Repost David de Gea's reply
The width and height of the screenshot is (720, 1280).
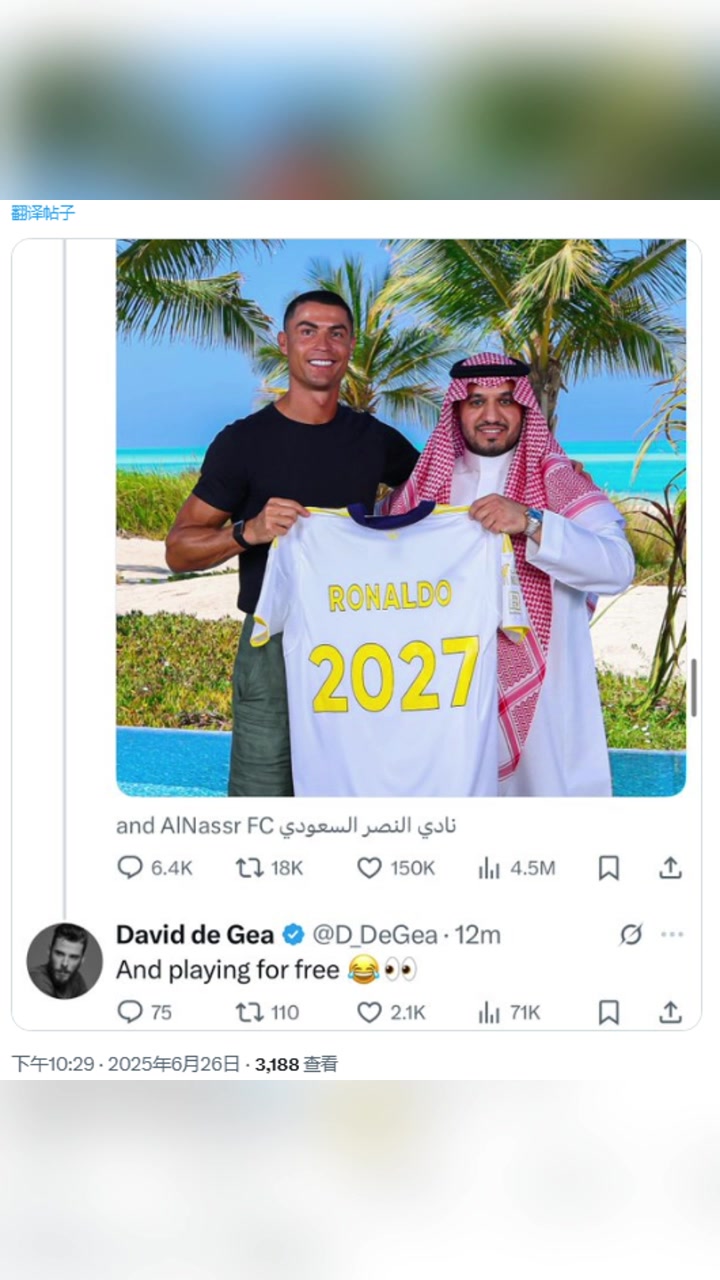pyautogui.click(x=250, y=1012)
